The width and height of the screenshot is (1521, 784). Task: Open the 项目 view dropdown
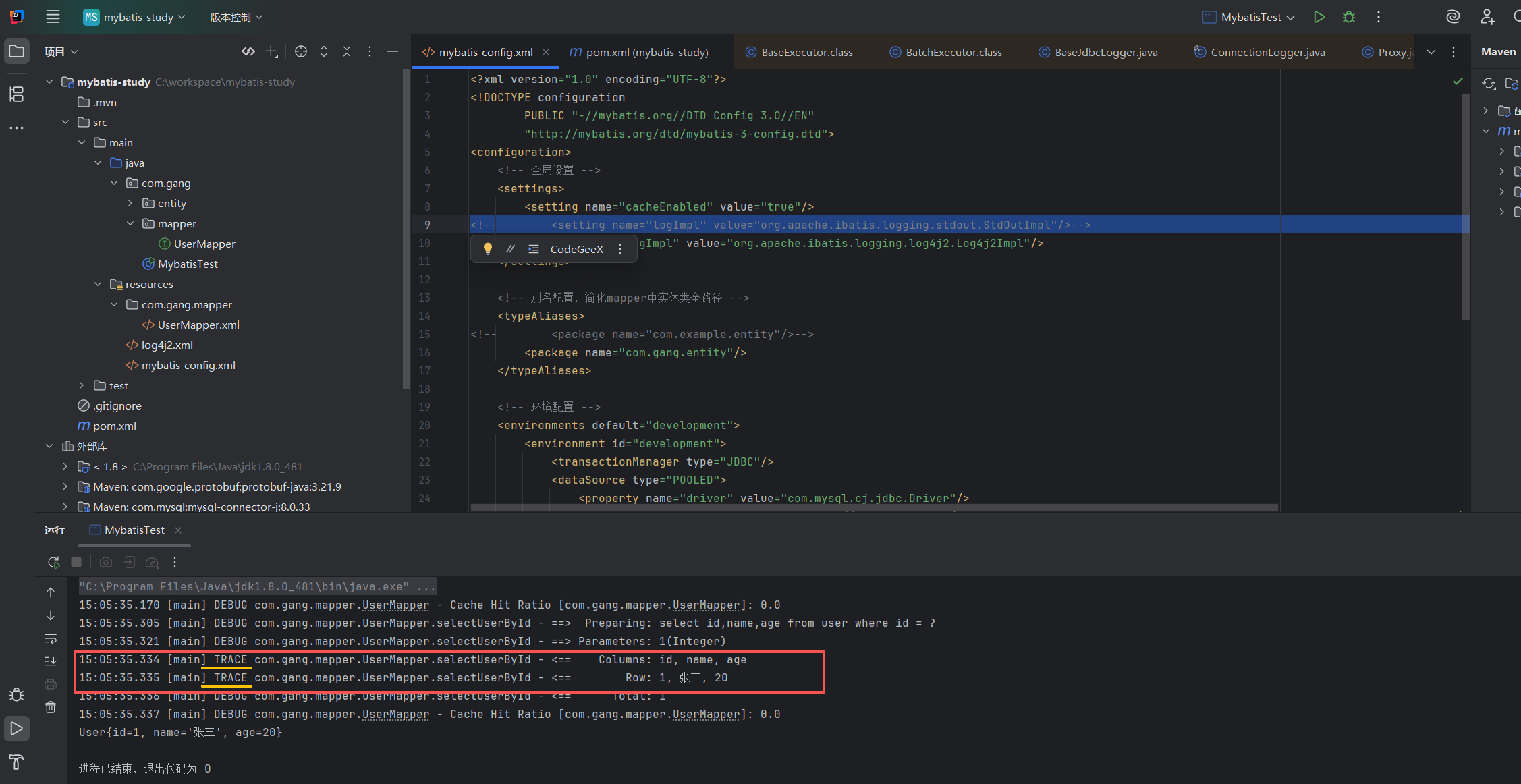[x=61, y=51]
